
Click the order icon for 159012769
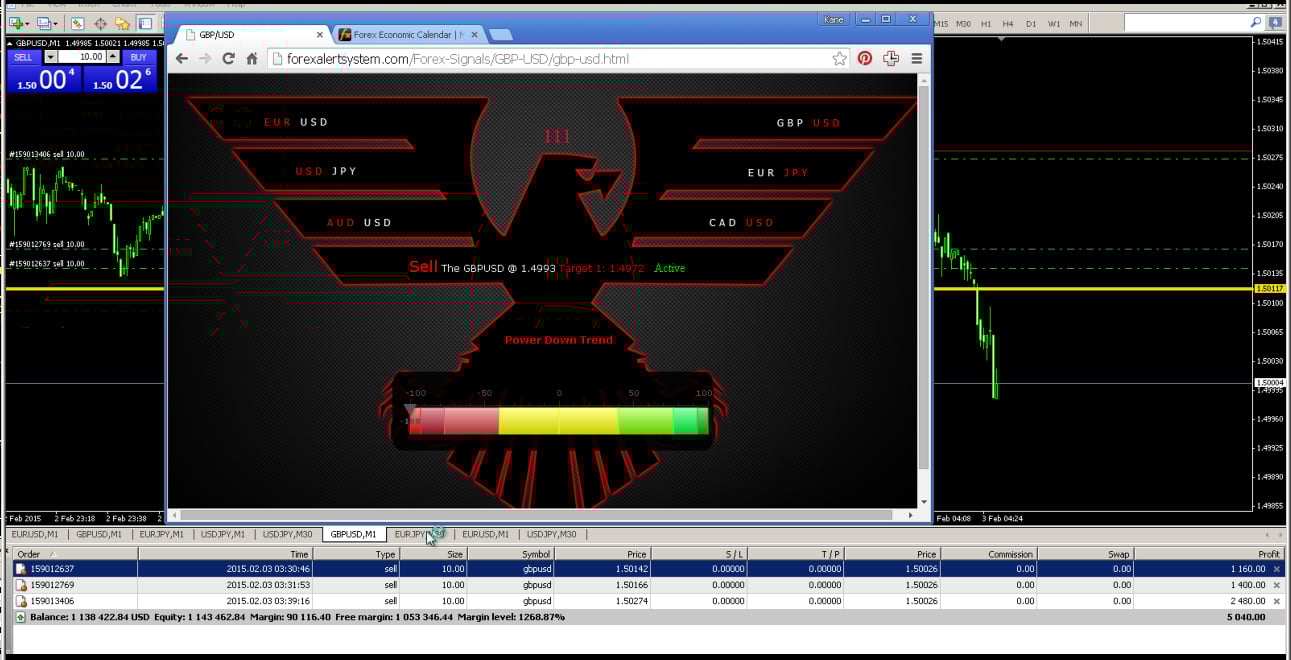(x=21, y=585)
